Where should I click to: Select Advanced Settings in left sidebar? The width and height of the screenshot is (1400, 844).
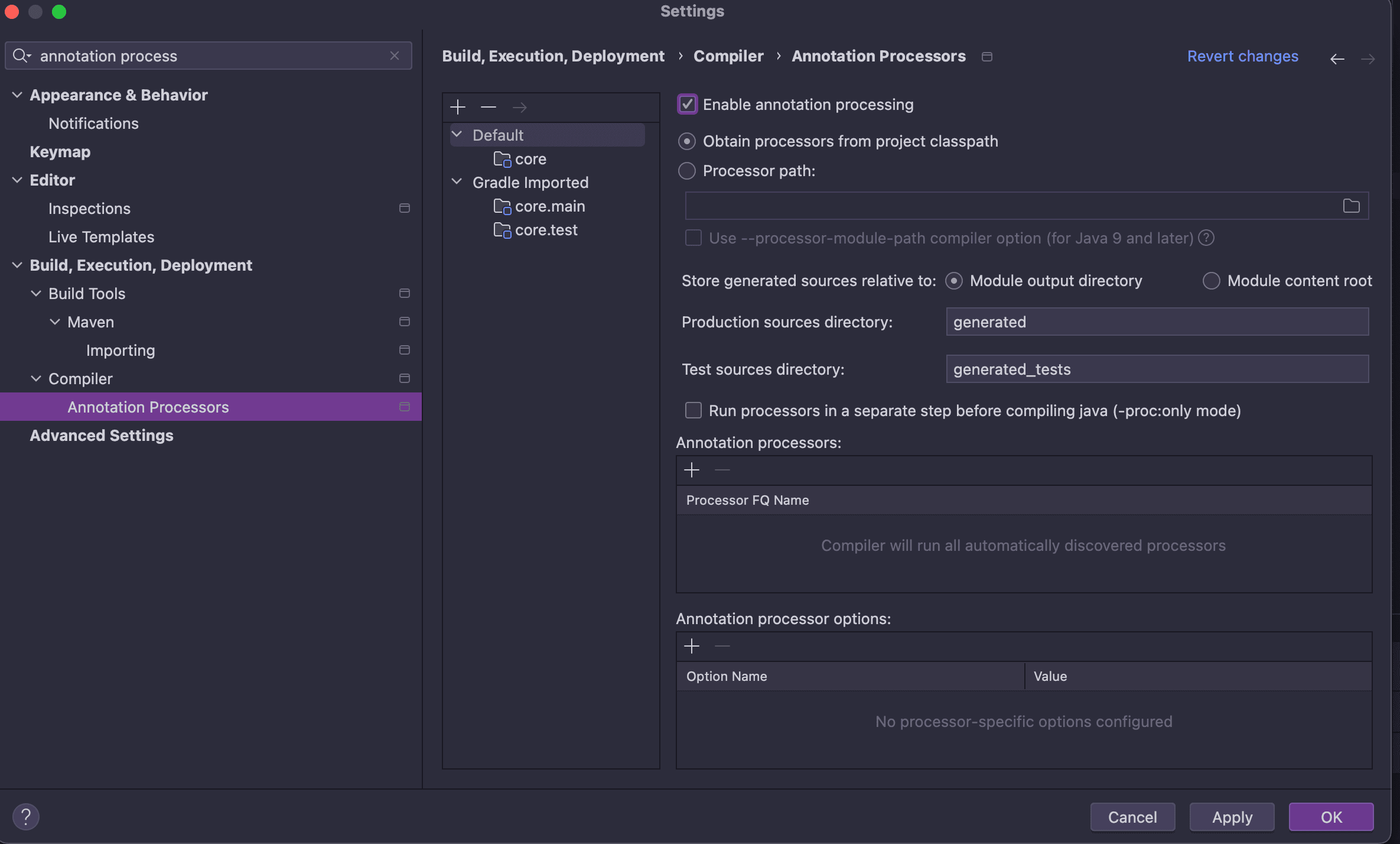point(101,434)
